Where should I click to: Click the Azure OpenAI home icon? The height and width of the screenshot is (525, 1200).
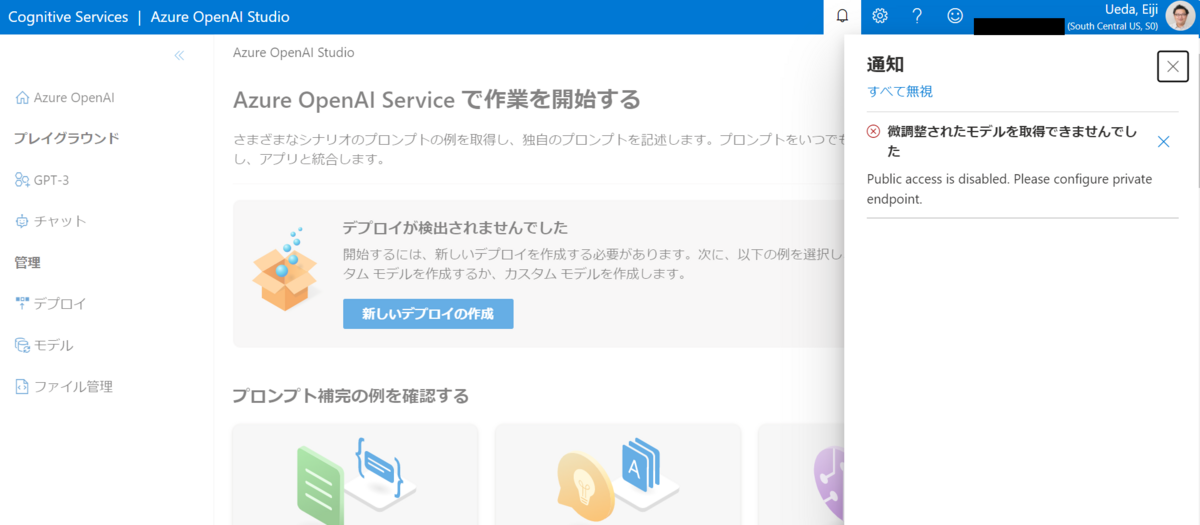pyautogui.click(x=22, y=98)
